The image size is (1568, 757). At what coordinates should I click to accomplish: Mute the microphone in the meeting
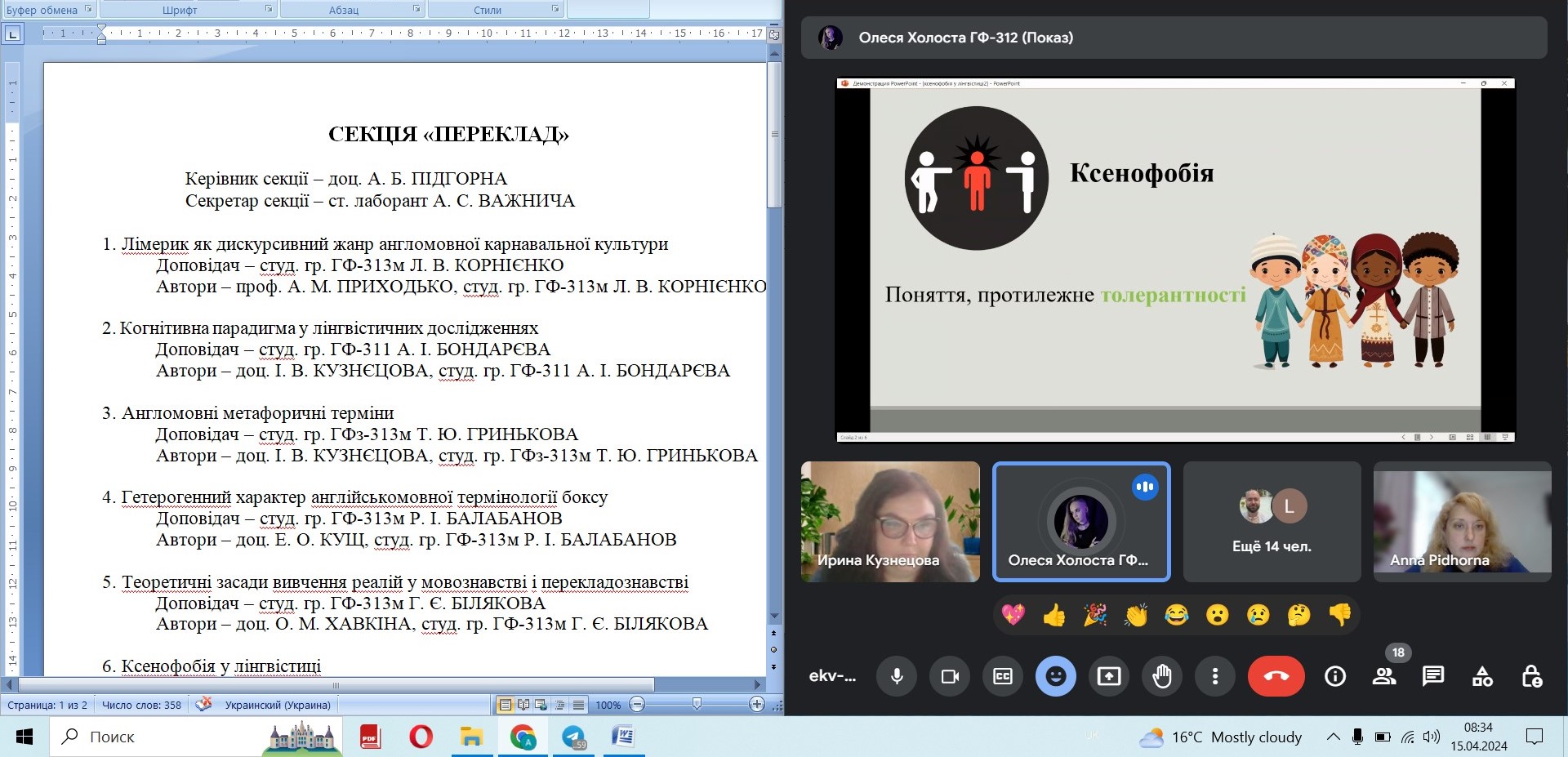pyautogui.click(x=897, y=676)
